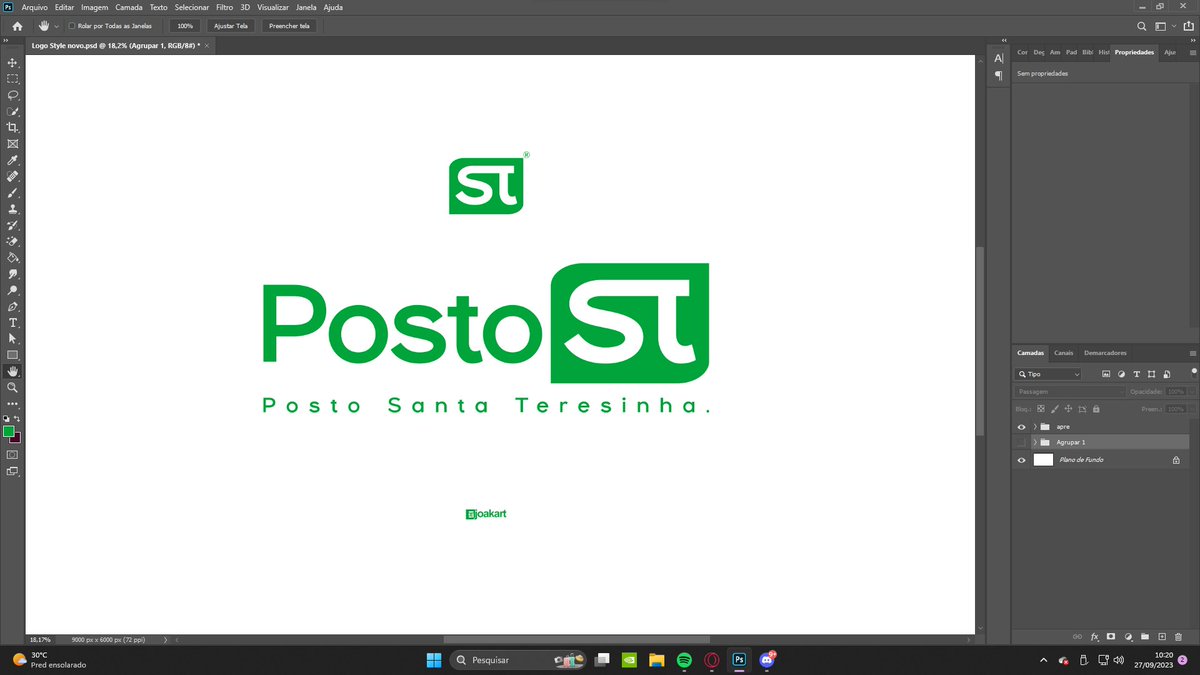Select the Clone Stamp tool
The width and height of the screenshot is (1200, 675).
click(x=13, y=209)
